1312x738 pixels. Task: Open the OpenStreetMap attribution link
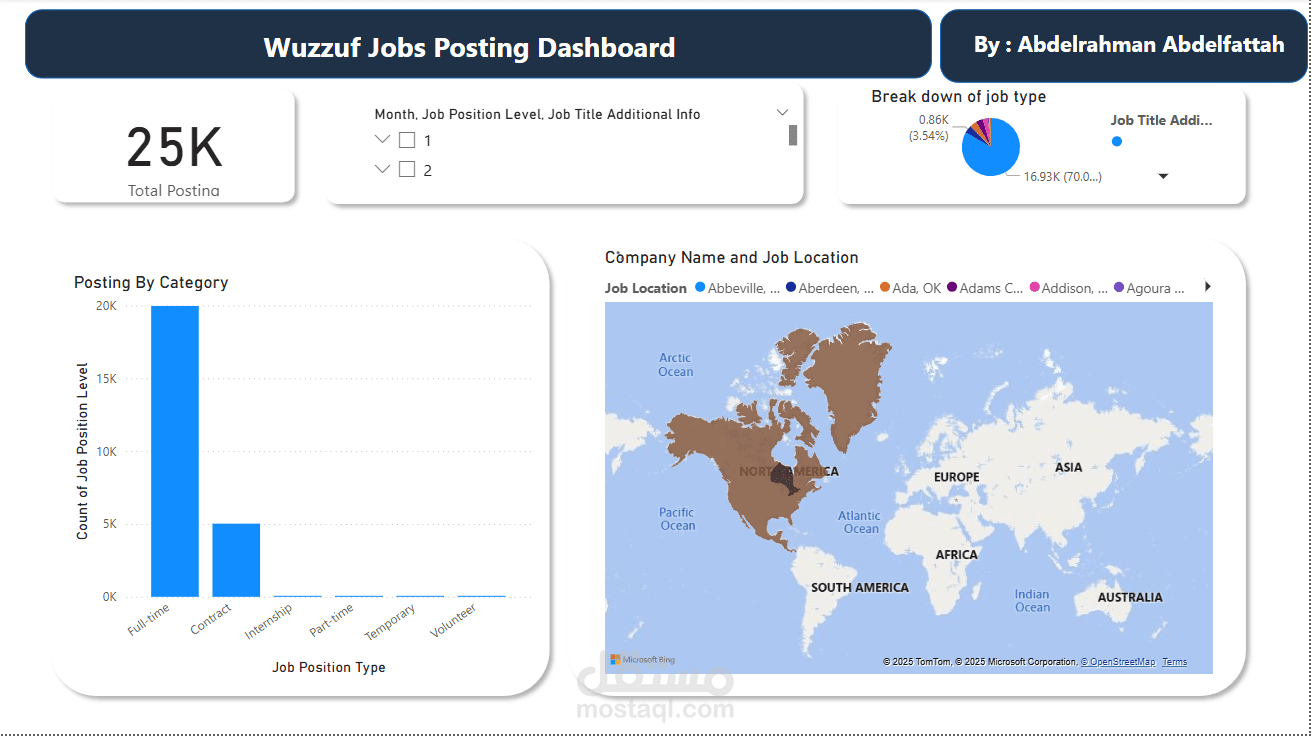pos(1118,662)
